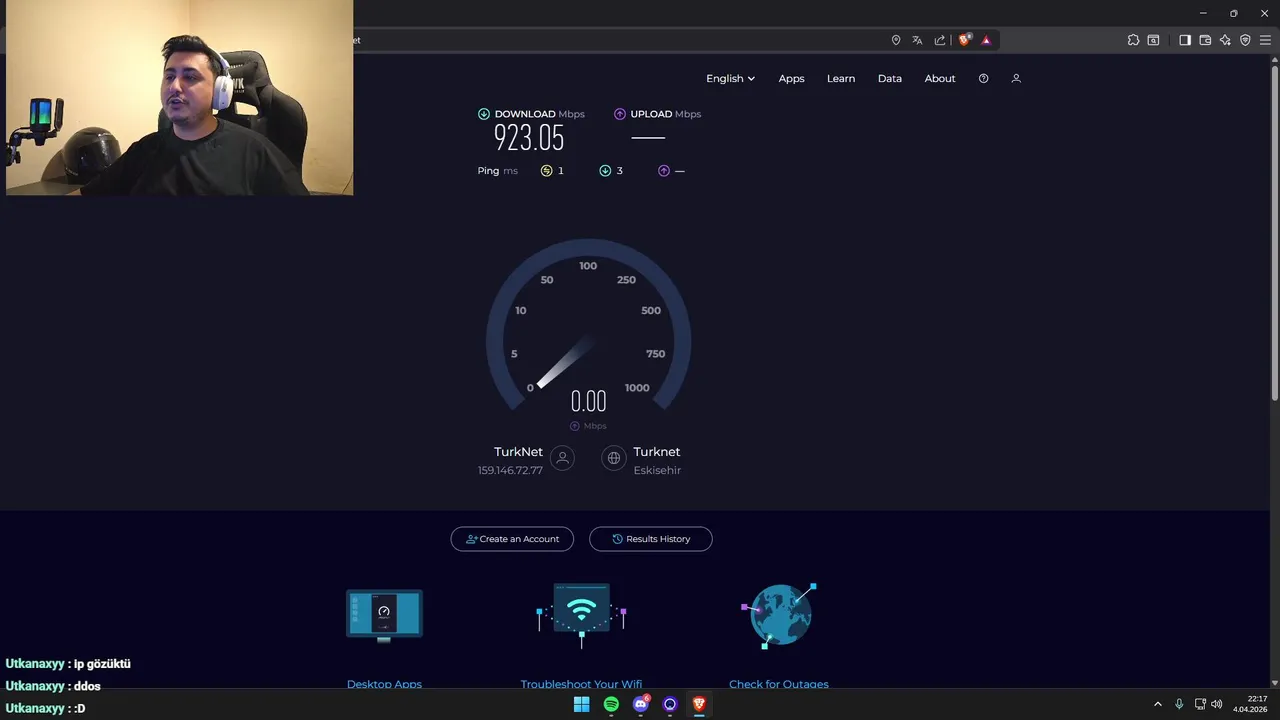Click the download ping value 3

coord(619,171)
